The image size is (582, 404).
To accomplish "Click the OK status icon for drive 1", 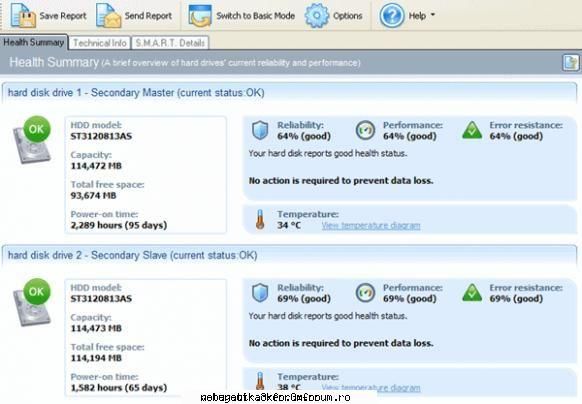I will [x=36, y=129].
